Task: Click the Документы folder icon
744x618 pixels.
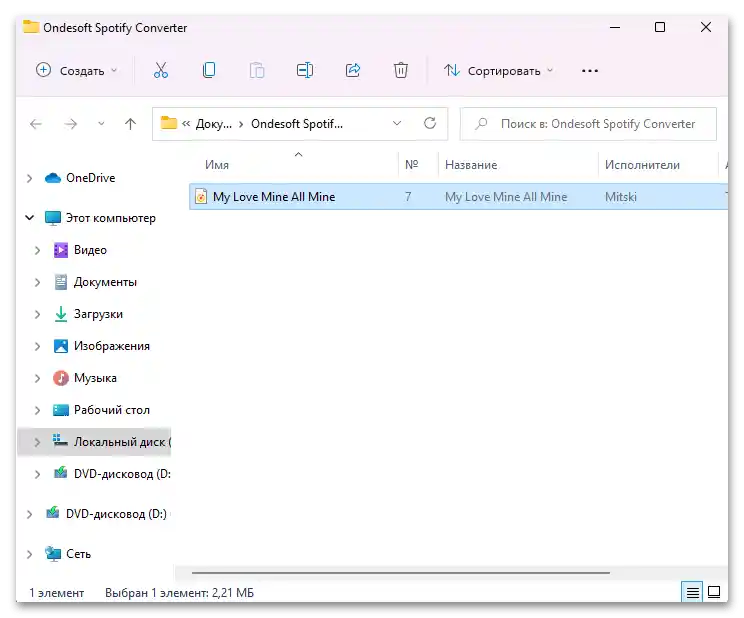Action: (61, 282)
